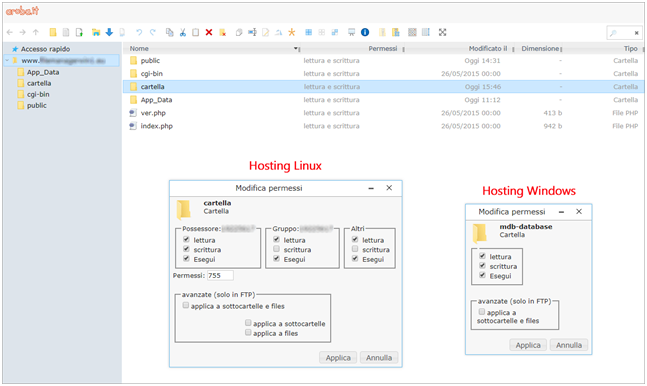Viewport: 647px width, 386px height.
Task: Go forward with the right arrow icon
Action: [23, 32]
